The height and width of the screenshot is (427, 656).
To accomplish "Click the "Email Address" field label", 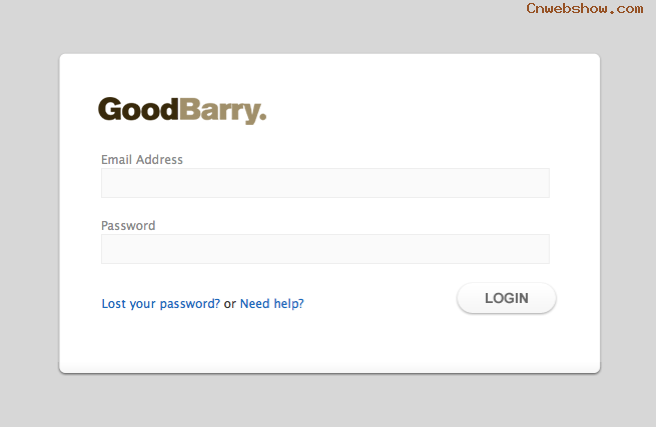I will pyautogui.click(x=142, y=159).
